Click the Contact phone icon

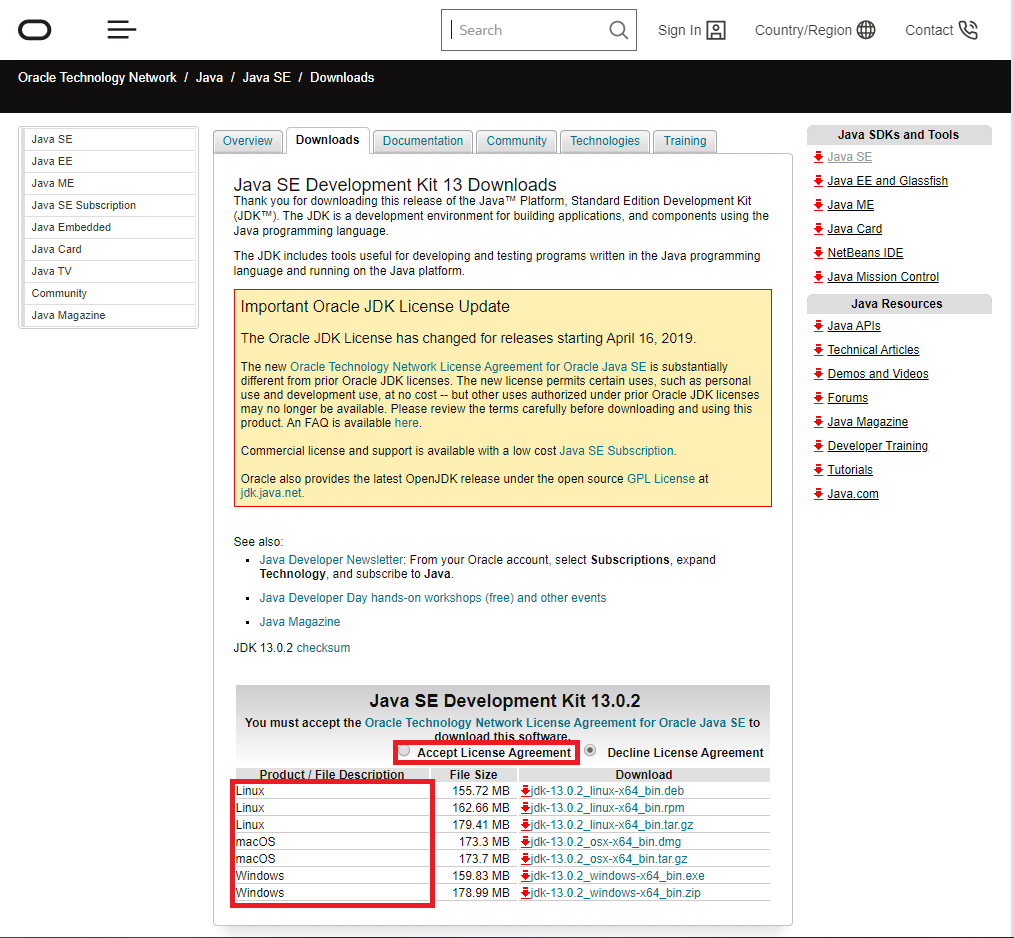coord(968,30)
